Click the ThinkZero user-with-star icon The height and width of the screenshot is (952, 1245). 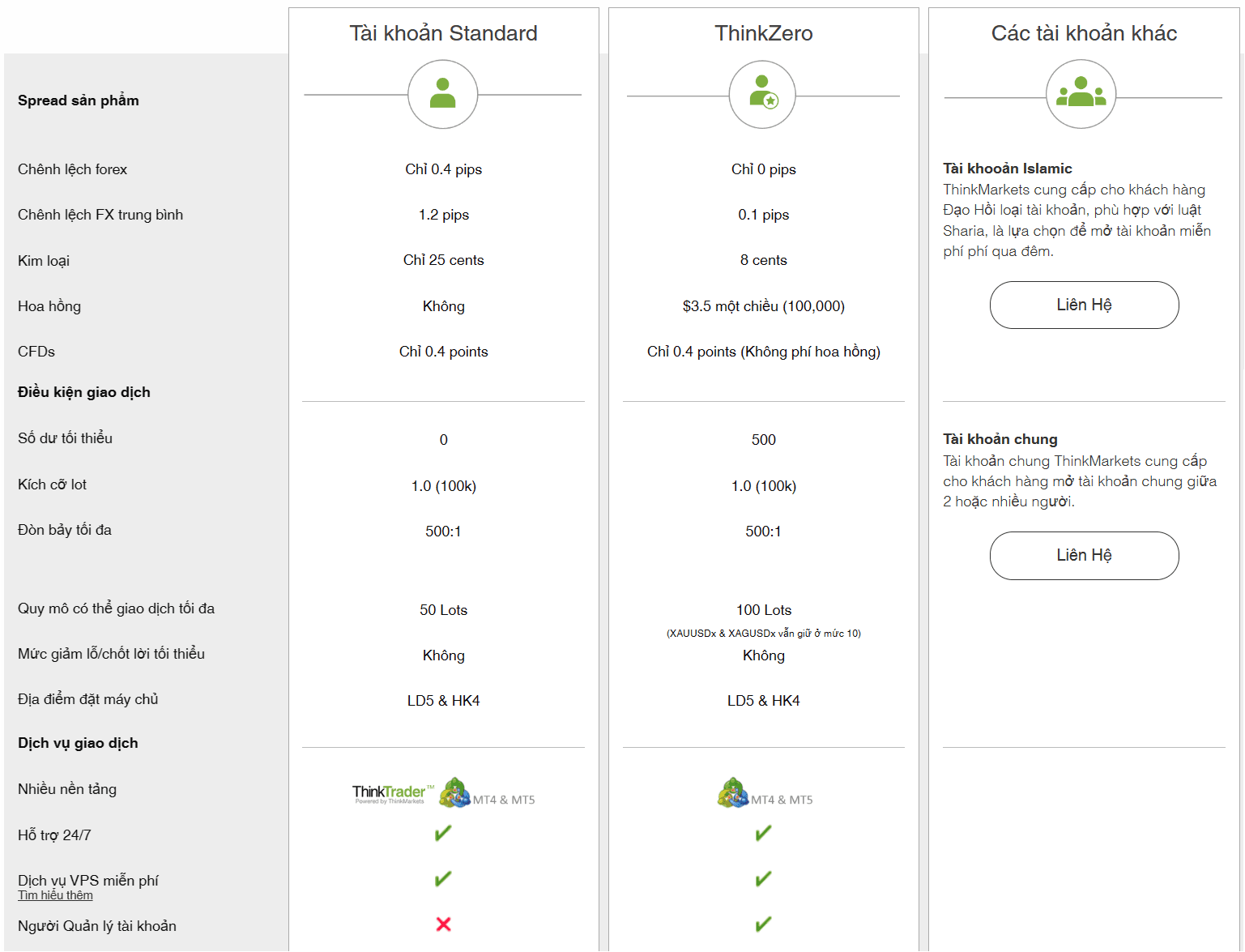pyautogui.click(x=763, y=94)
